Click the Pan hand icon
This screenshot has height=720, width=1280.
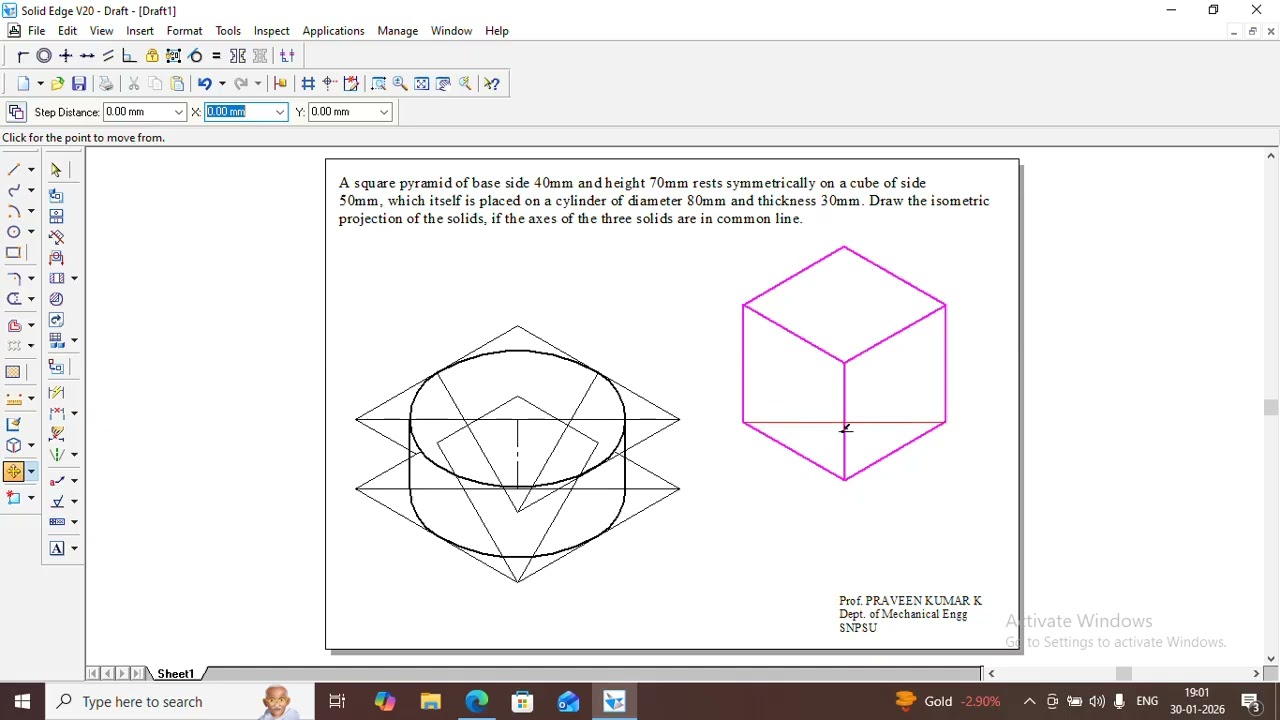tap(444, 84)
